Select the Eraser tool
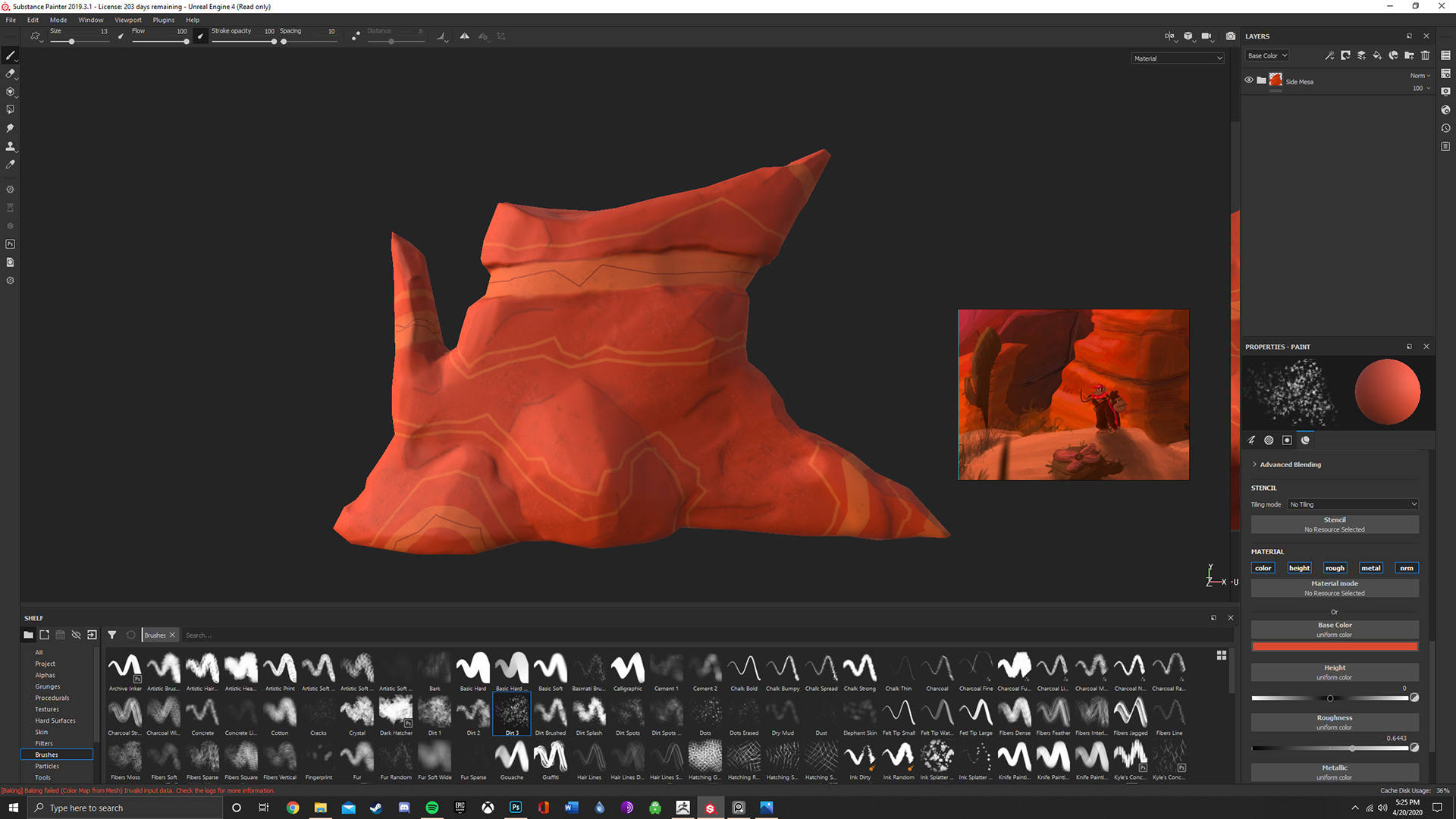1456x819 pixels. [10, 74]
